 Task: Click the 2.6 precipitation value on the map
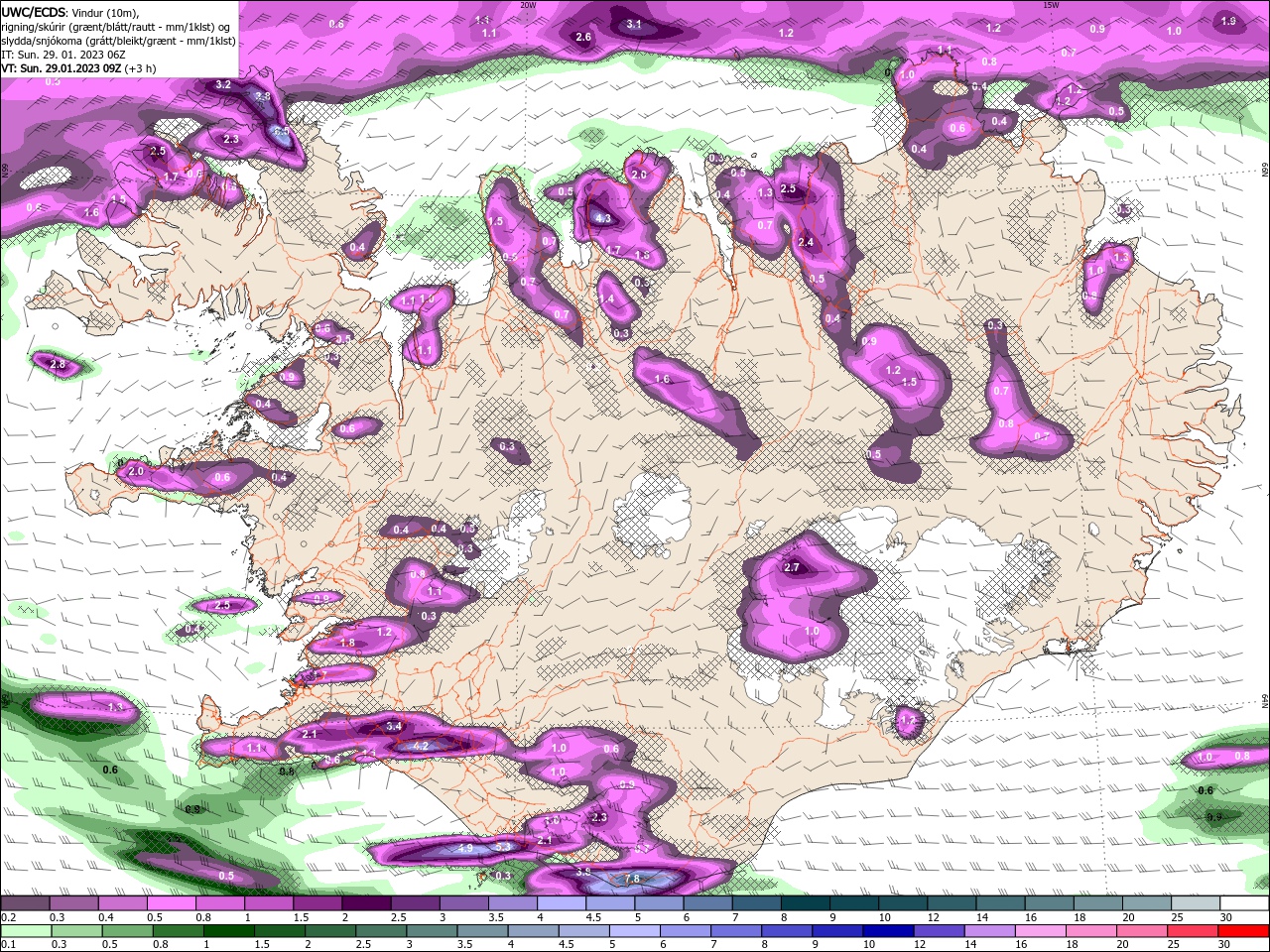coord(583,38)
